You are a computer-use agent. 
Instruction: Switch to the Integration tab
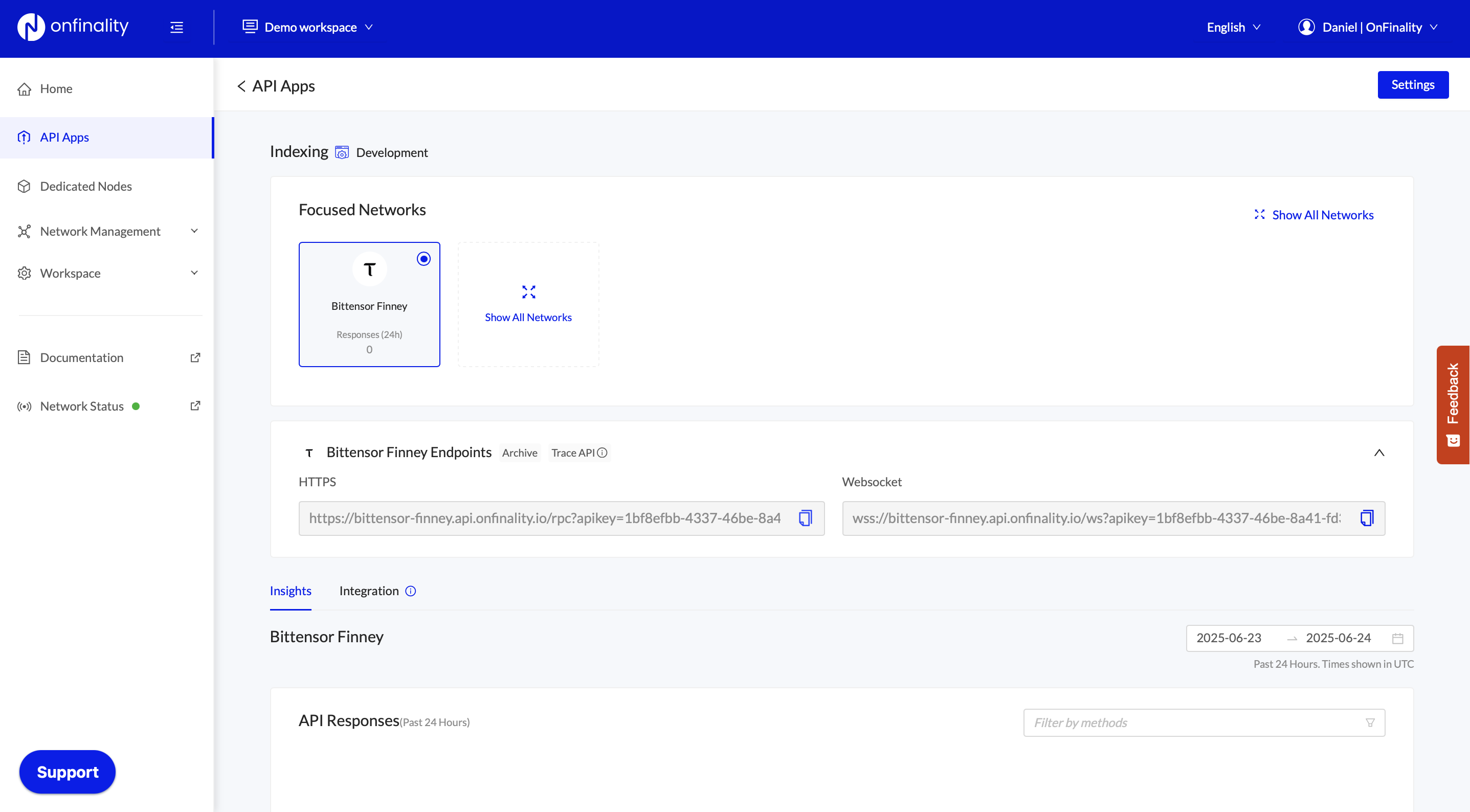[x=369, y=591]
